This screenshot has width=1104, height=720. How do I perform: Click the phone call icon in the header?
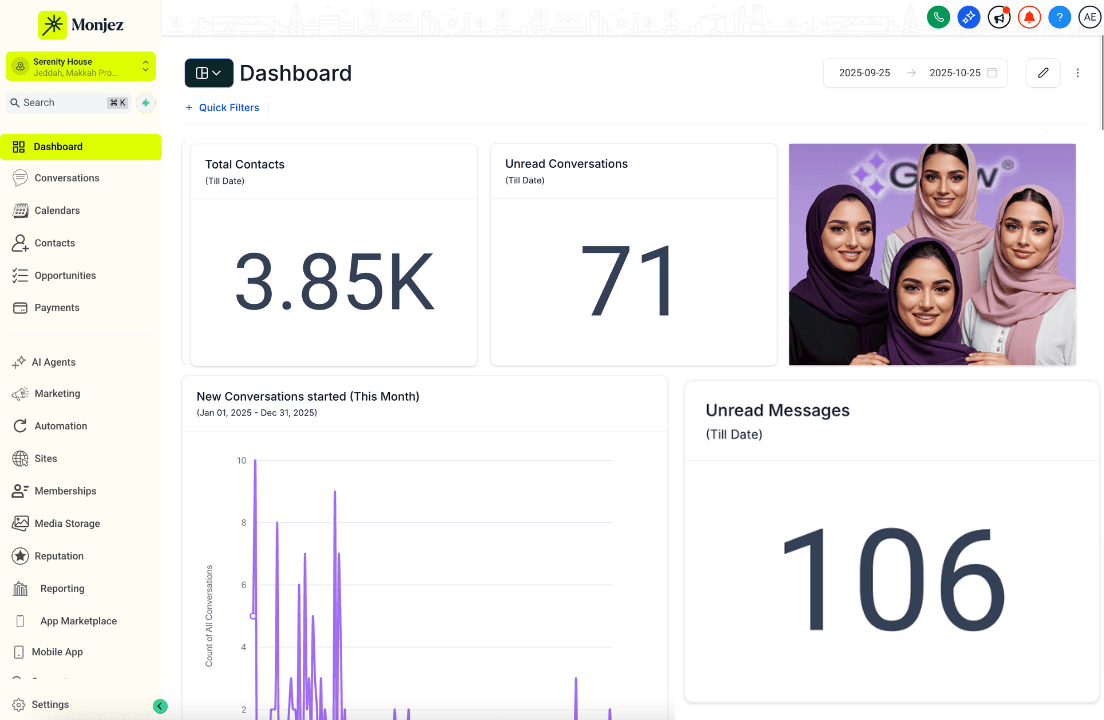click(x=938, y=17)
